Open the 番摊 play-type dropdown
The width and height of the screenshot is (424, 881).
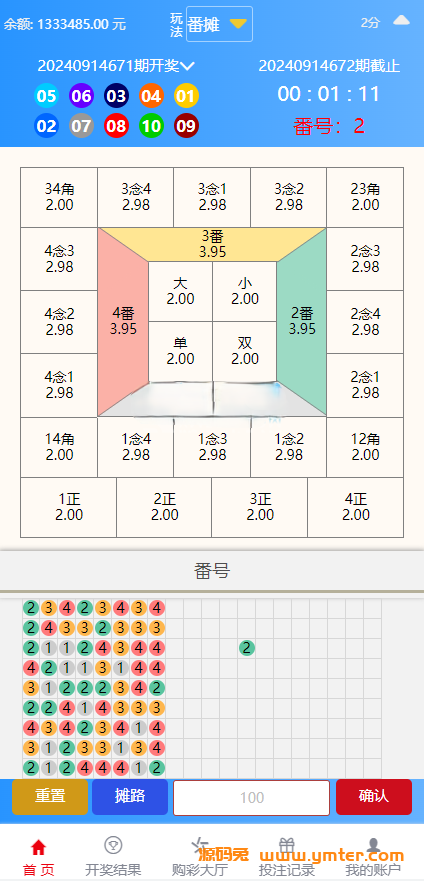(219, 24)
